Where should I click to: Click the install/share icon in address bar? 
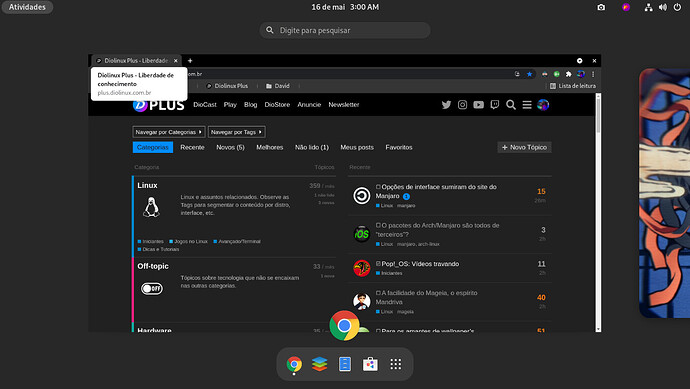coord(517,74)
